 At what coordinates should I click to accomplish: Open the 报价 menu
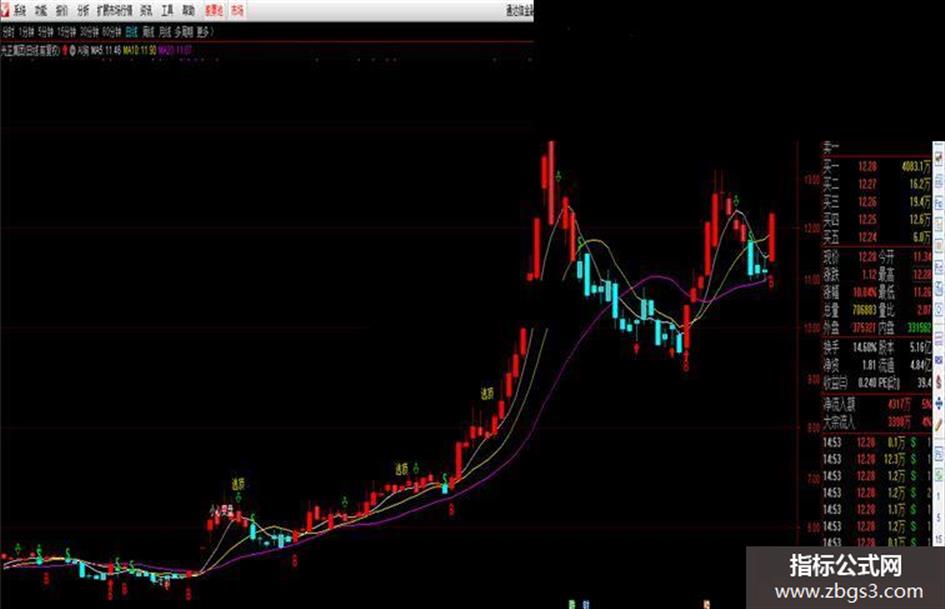pos(61,10)
